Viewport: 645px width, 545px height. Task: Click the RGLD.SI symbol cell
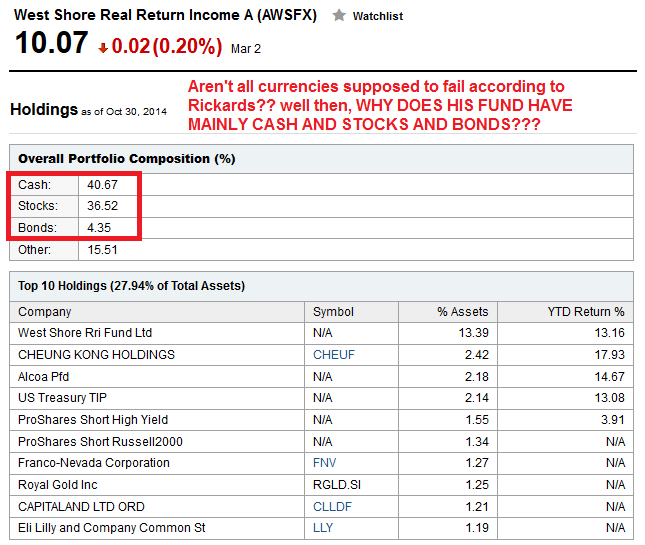pos(337,485)
